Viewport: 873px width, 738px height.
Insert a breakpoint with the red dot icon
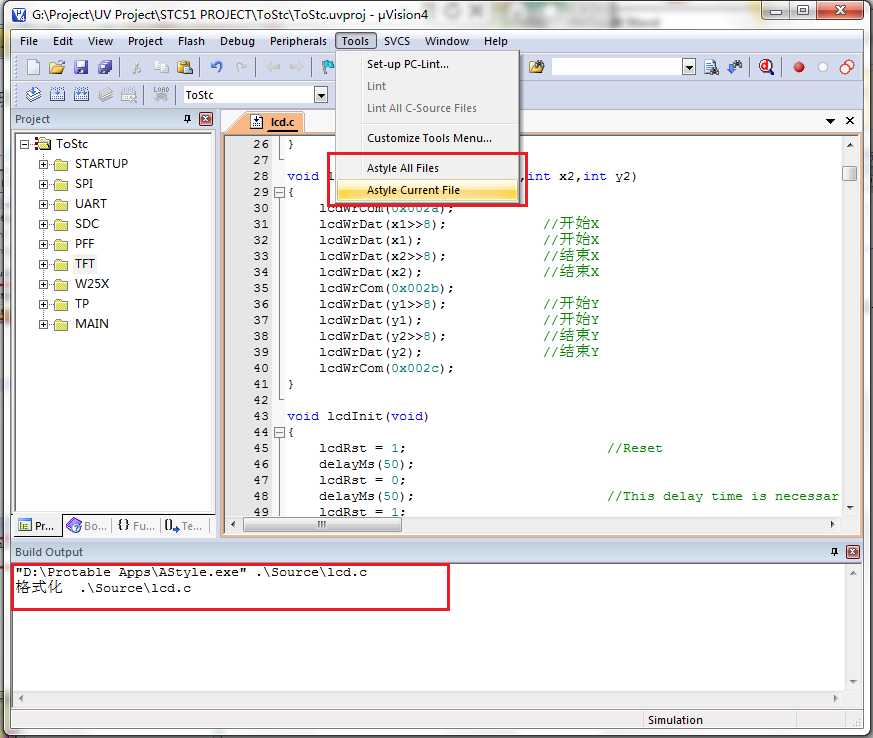tap(799, 67)
